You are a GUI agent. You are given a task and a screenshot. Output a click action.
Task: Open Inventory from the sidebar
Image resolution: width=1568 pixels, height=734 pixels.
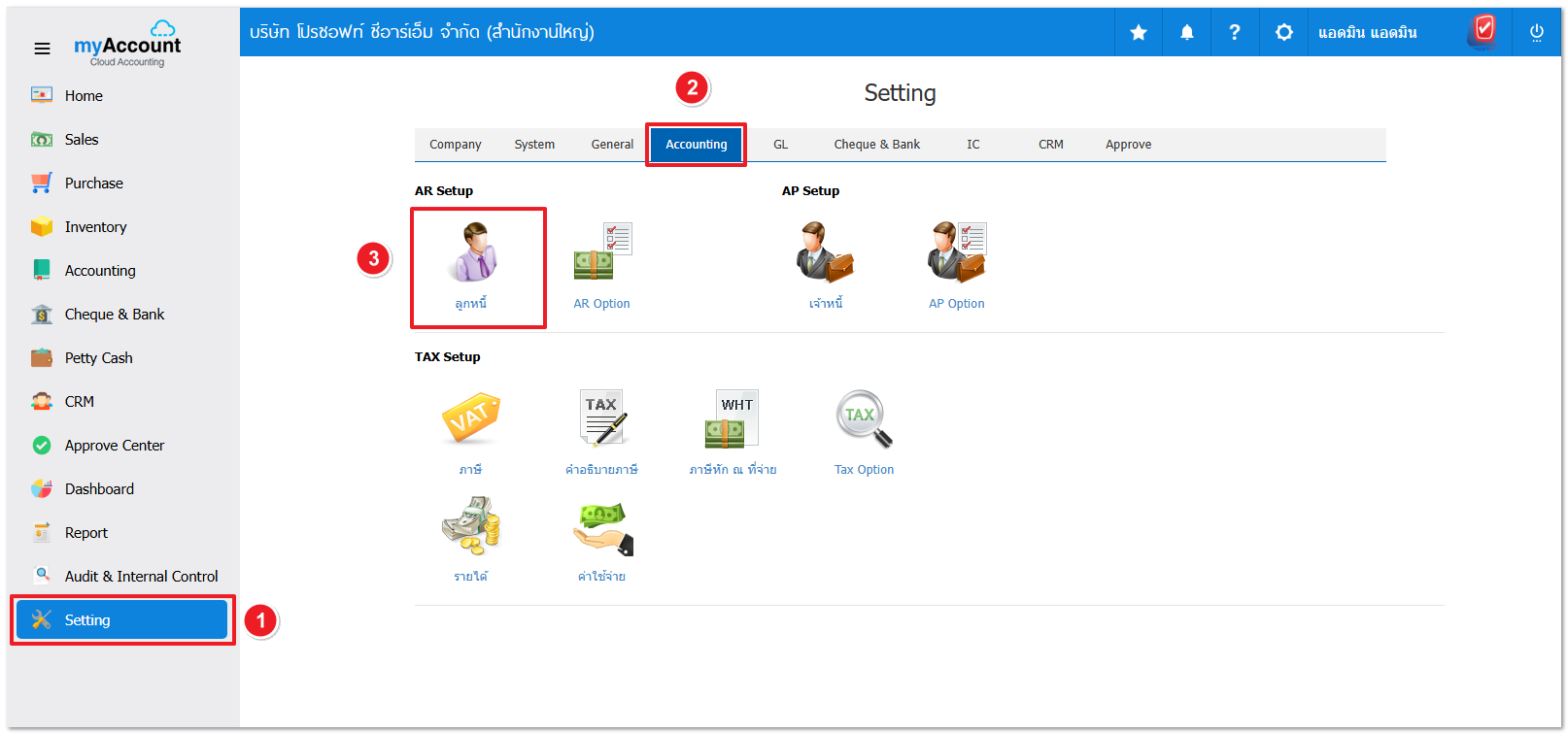tap(95, 227)
